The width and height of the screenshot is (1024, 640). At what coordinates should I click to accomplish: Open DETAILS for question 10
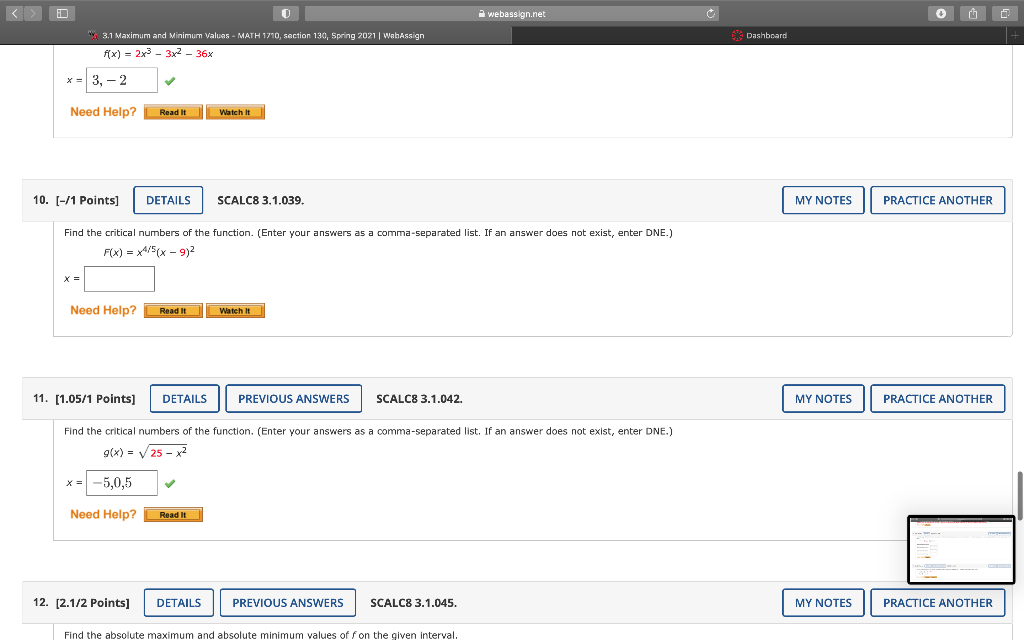pos(167,200)
